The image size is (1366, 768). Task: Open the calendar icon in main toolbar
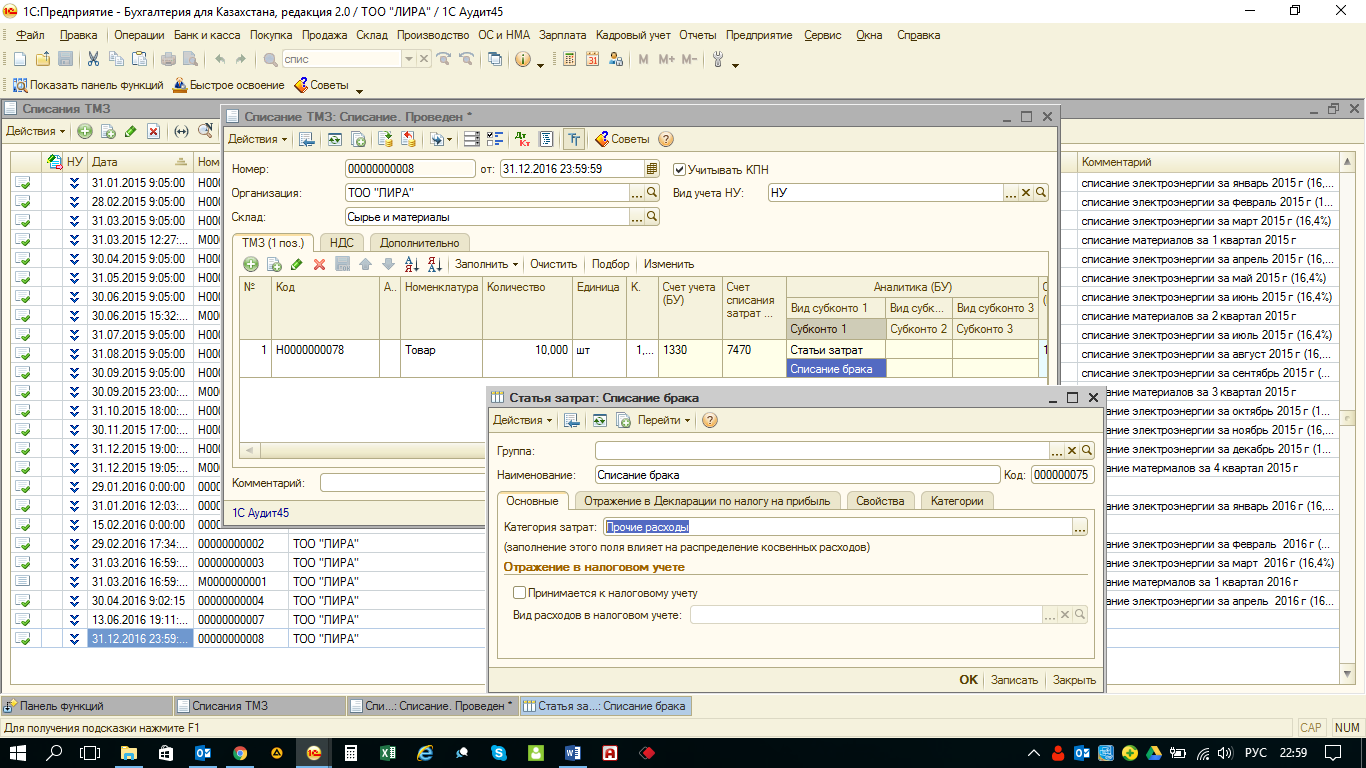[x=592, y=59]
